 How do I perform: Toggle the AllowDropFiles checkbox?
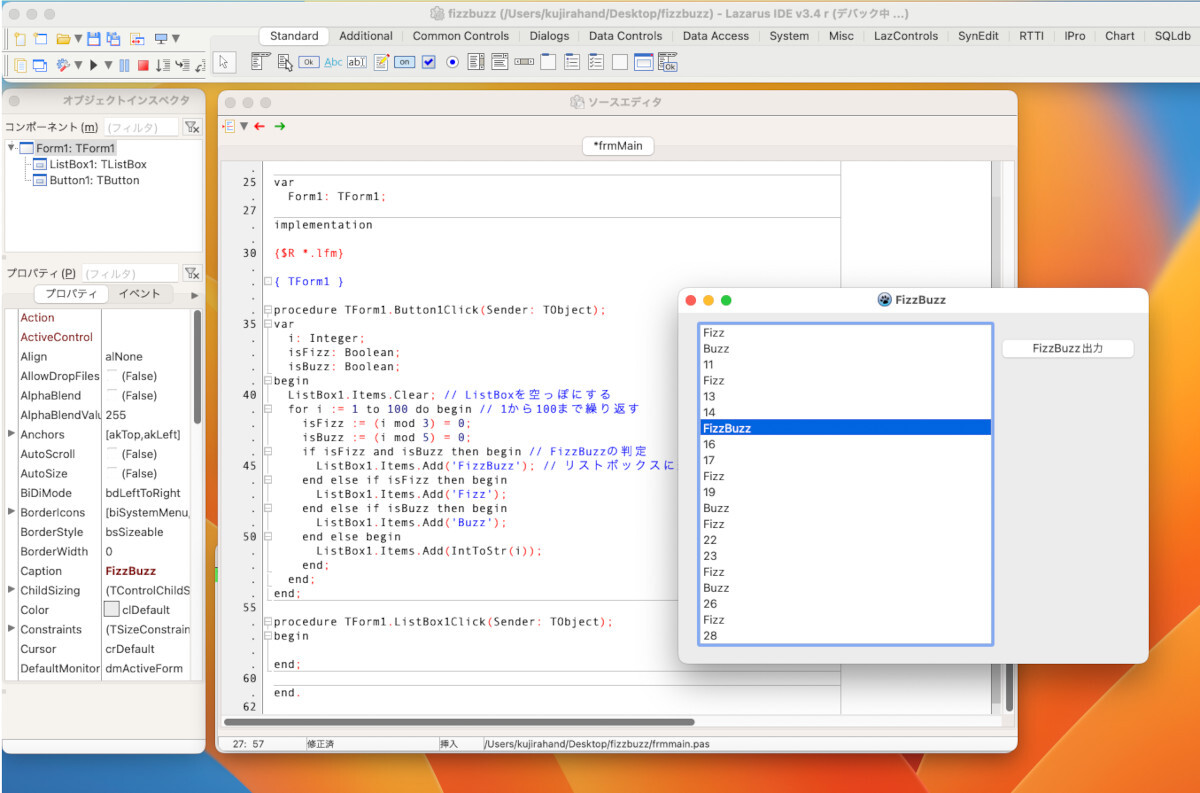coord(111,376)
